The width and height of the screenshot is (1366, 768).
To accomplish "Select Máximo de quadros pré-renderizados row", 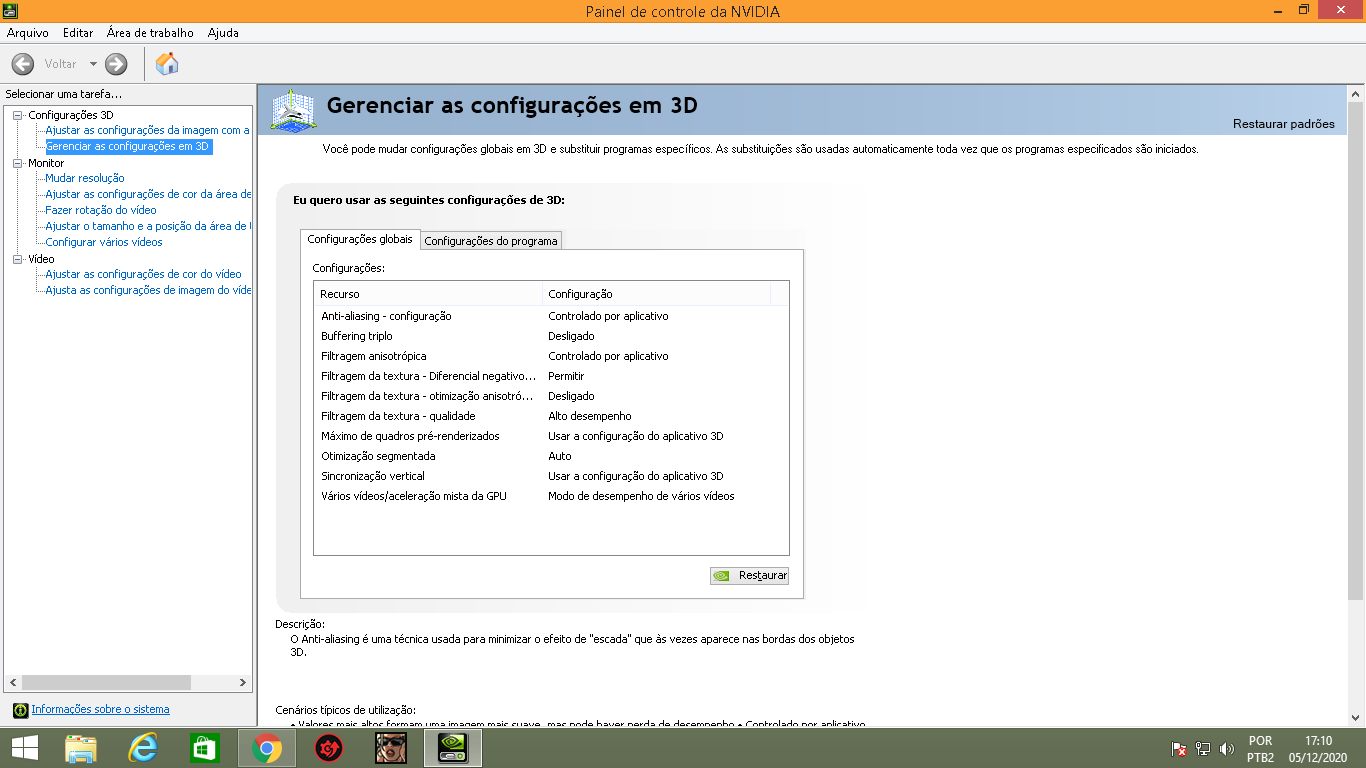I will (551, 436).
